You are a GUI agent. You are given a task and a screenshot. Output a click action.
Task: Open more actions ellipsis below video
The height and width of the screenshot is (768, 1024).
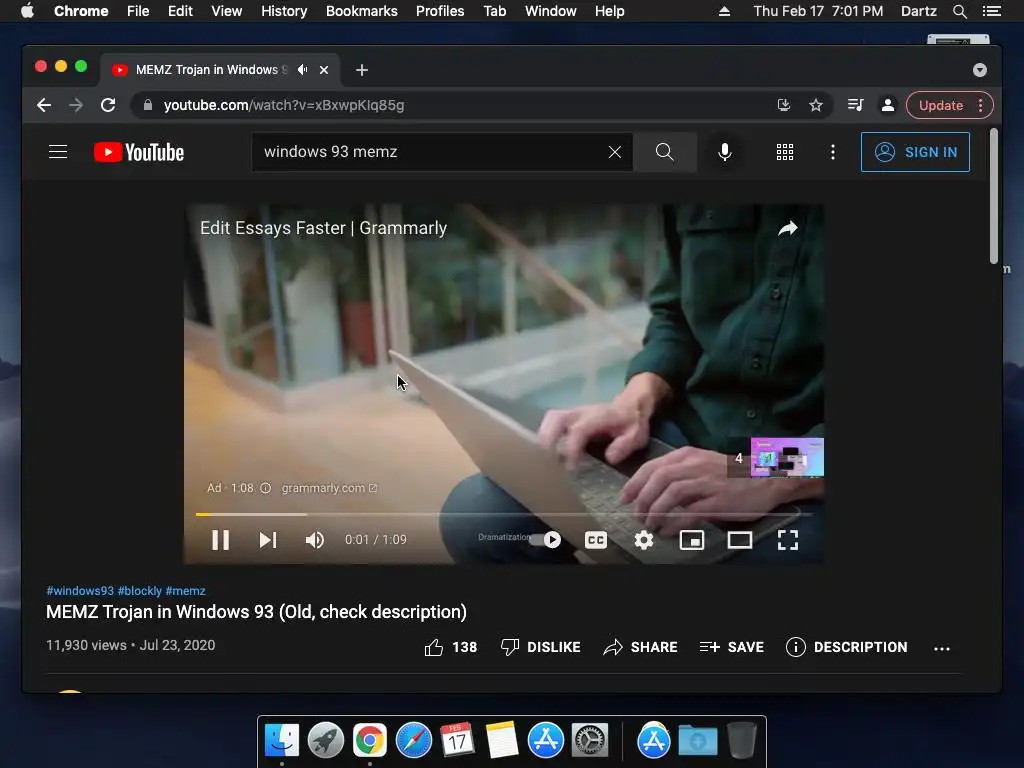click(942, 648)
